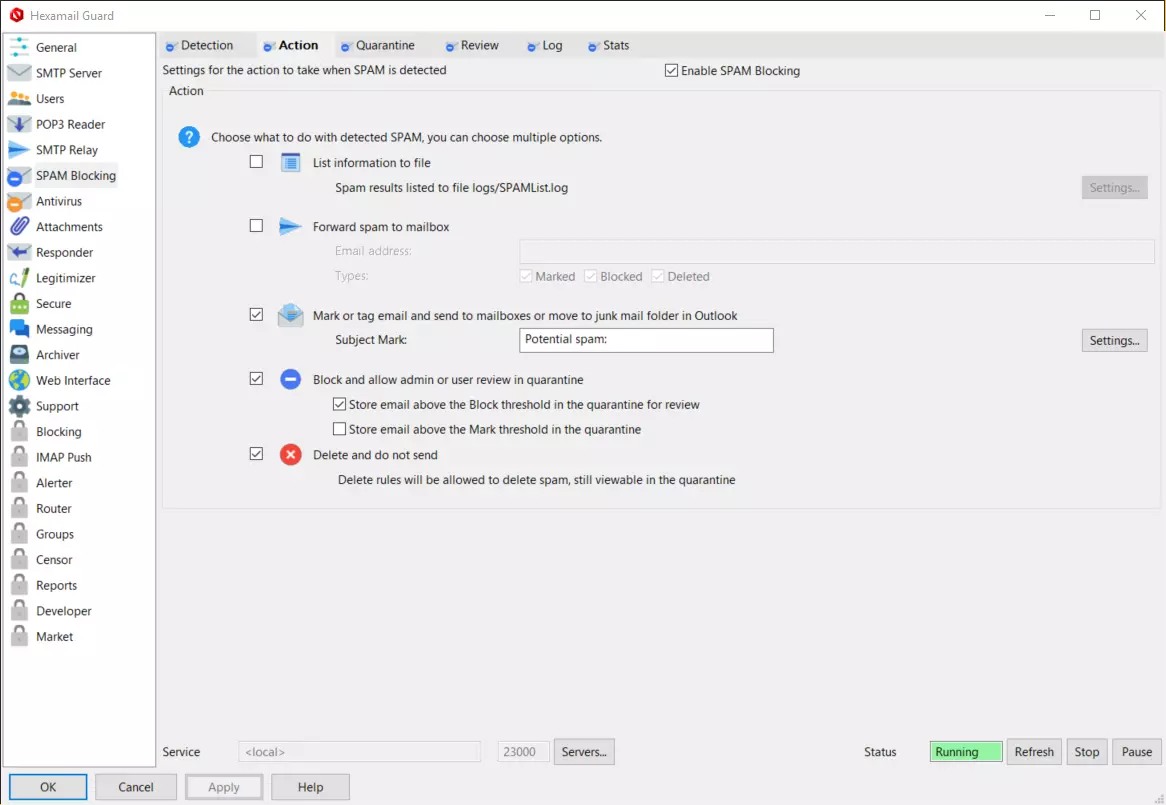Viewport: 1166px width, 805px height.
Task: Open Settings for Subject Mark option
Action: [1114, 341]
